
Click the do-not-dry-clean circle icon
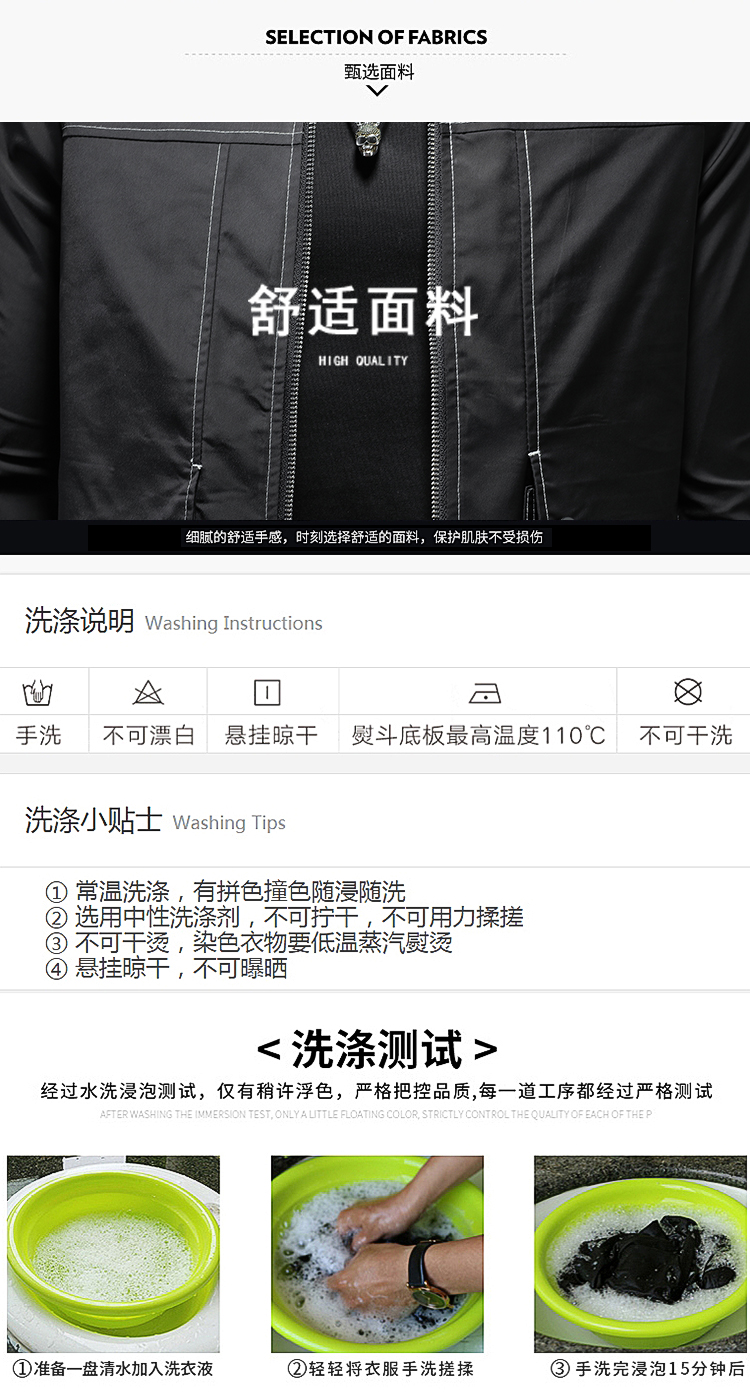tap(688, 692)
